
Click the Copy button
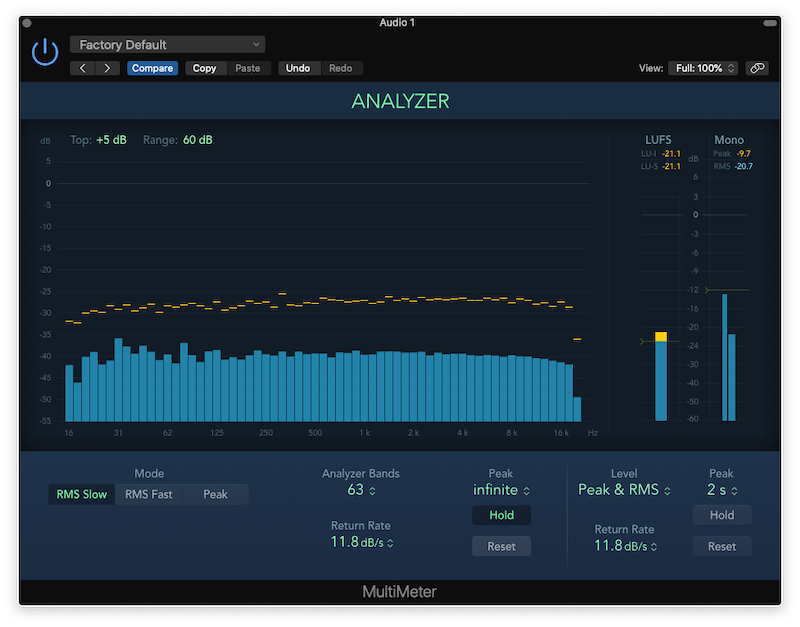point(205,68)
